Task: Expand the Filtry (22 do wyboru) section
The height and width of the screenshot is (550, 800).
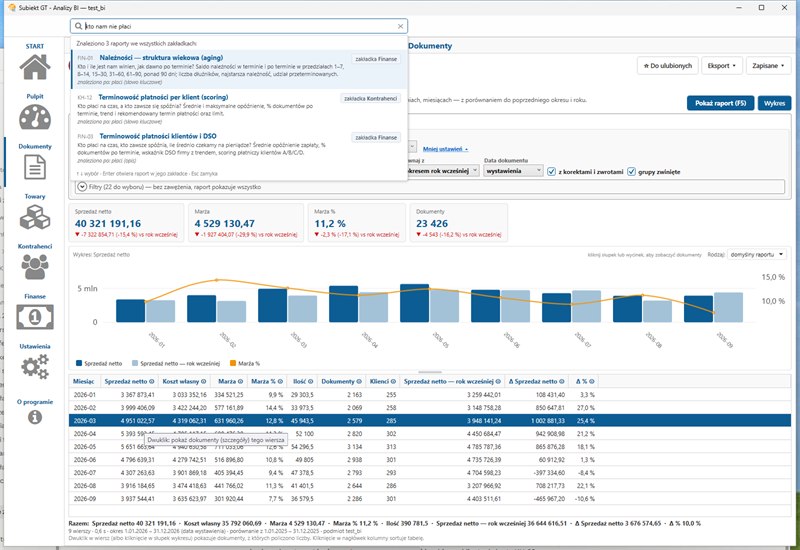Action: [82, 187]
